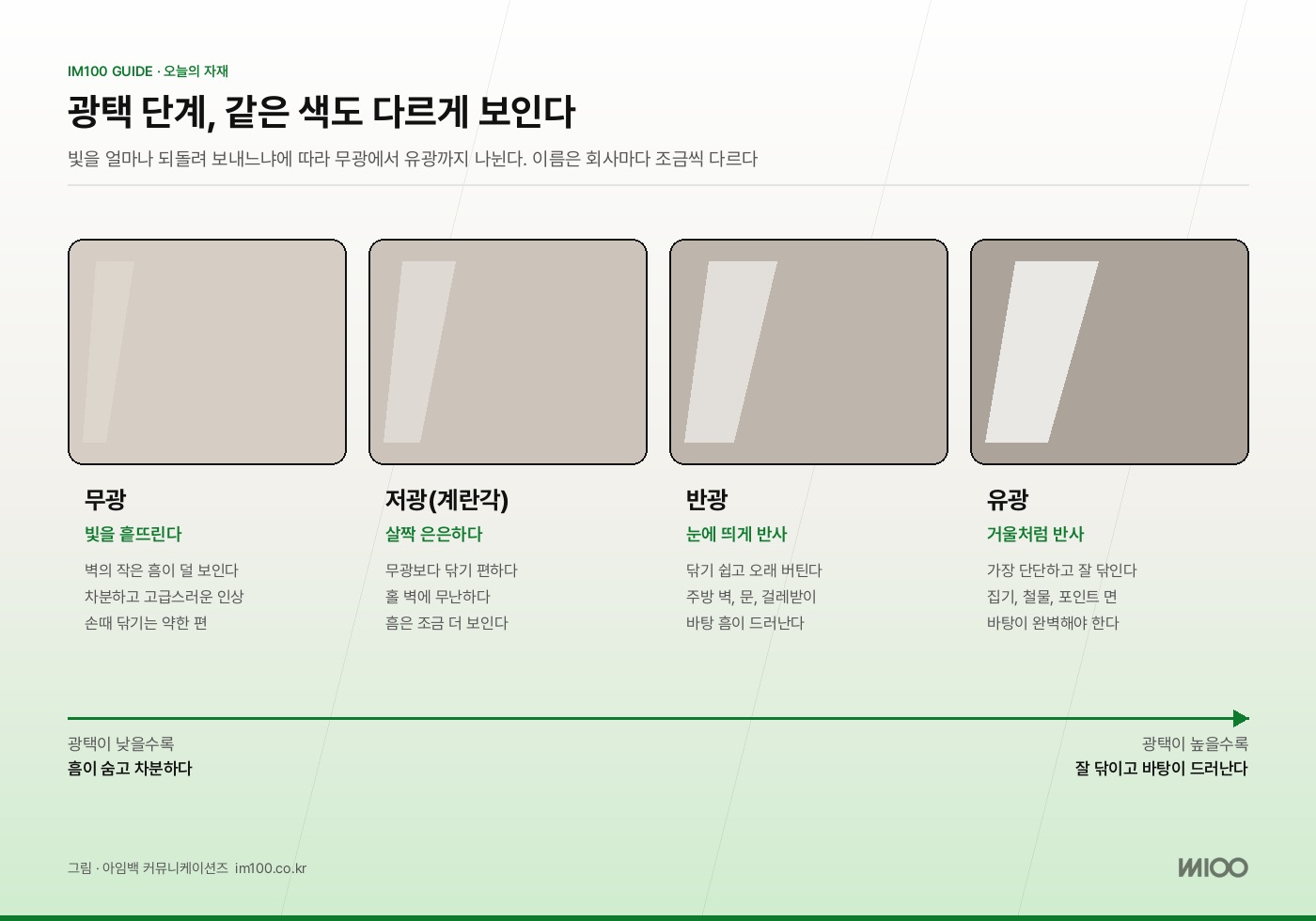Click the IM100 logo at bottom right
Image resolution: width=1316 pixels, height=921 pixels.
pyautogui.click(x=1213, y=867)
